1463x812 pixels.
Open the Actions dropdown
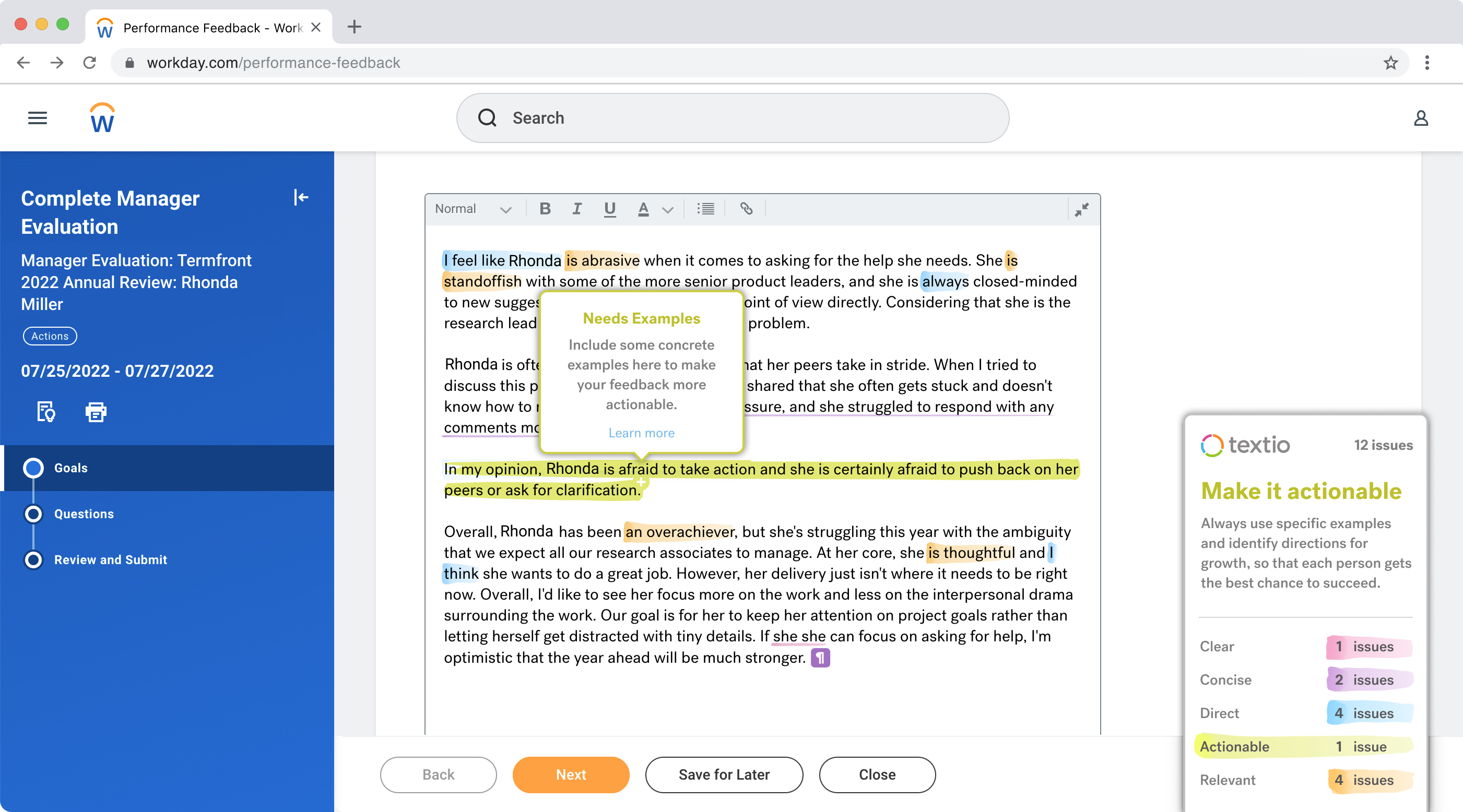(50, 336)
